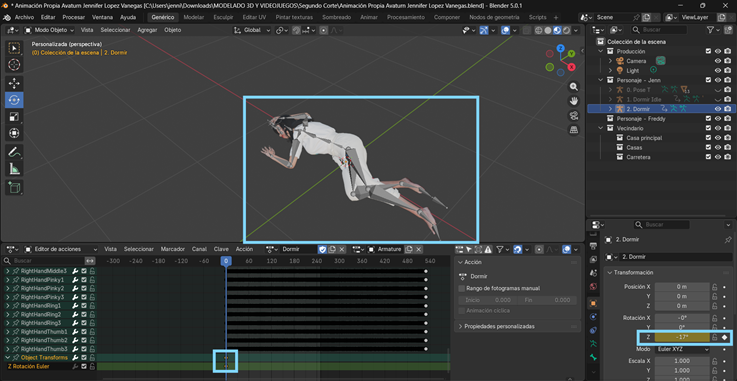Open viewport Agregar menu
This screenshot has height=381, width=737.
[x=147, y=30]
